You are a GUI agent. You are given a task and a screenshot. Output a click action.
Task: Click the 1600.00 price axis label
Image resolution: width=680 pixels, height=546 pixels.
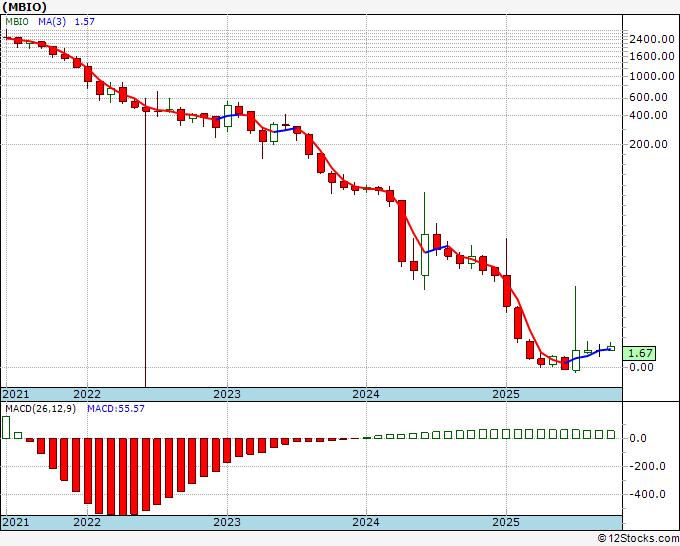click(x=652, y=56)
